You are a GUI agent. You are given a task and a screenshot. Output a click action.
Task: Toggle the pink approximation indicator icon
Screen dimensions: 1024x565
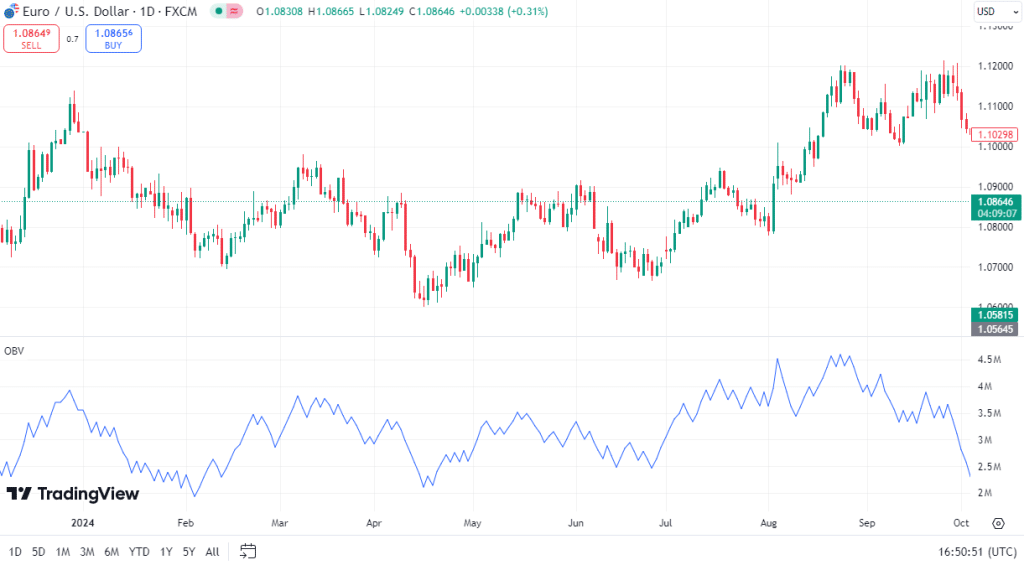[x=234, y=11]
